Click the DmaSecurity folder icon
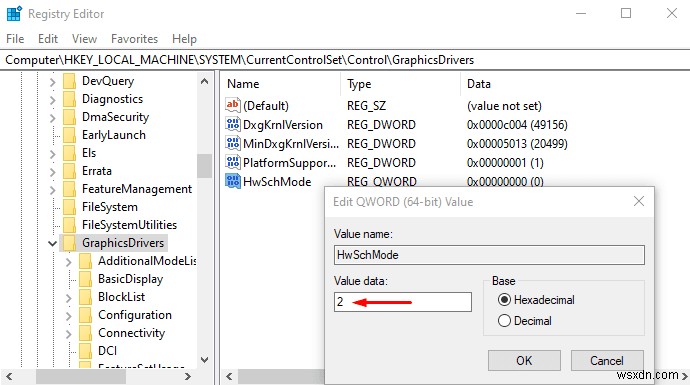 [70, 117]
